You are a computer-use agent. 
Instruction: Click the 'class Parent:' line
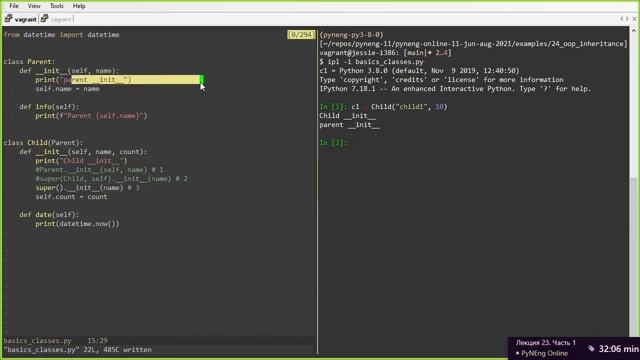pyautogui.click(x=29, y=62)
